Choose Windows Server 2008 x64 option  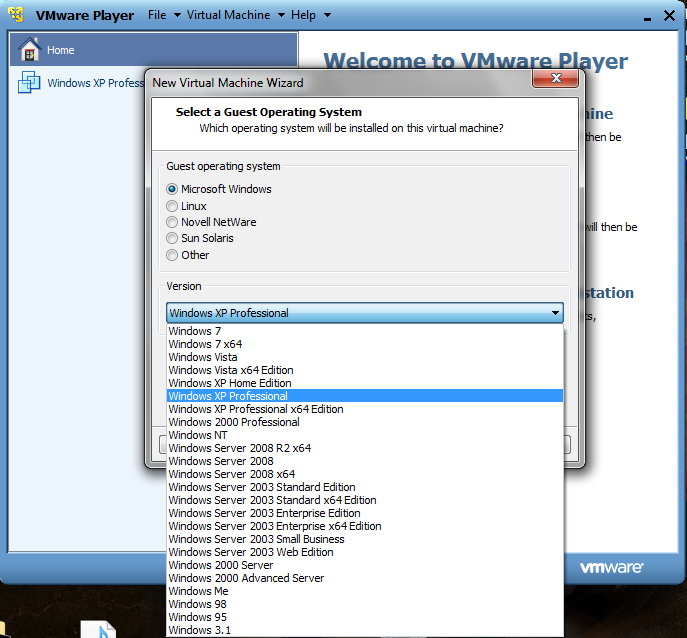click(x=365, y=474)
